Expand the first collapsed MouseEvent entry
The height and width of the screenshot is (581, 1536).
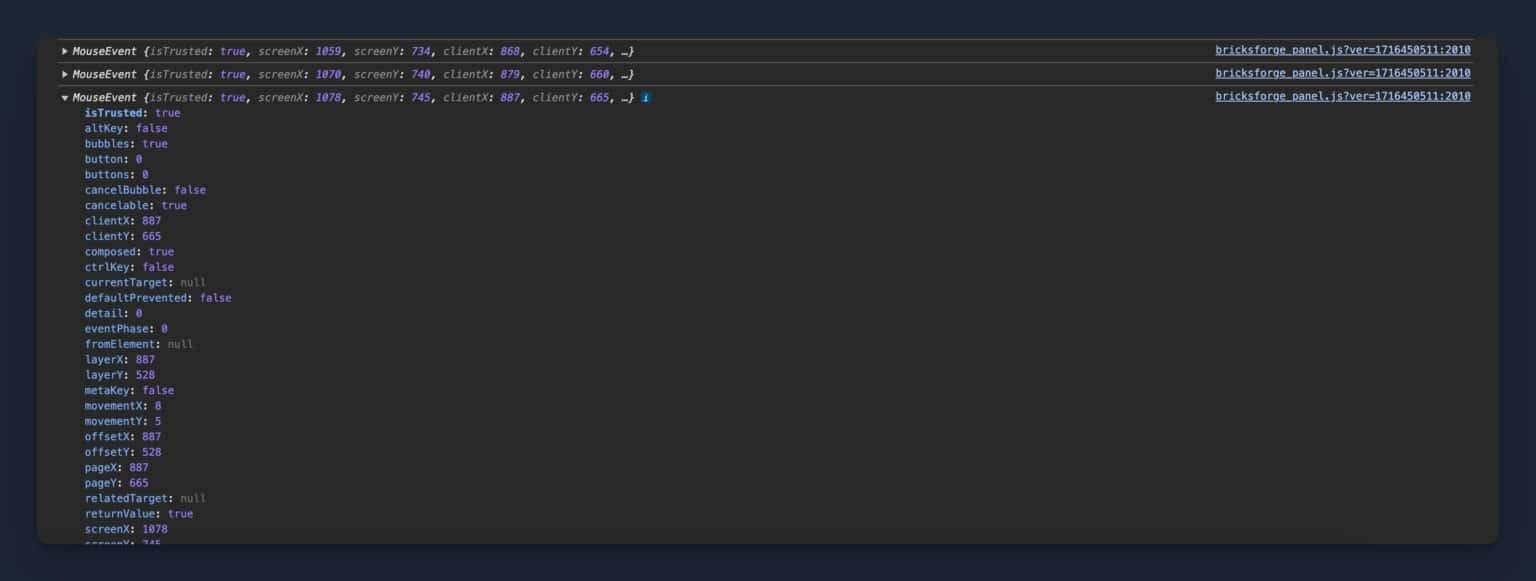point(64,51)
